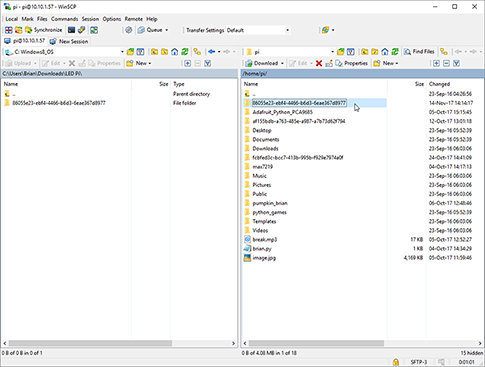Click the local panel Filter icon
485x367 pixels.
pos(140,52)
